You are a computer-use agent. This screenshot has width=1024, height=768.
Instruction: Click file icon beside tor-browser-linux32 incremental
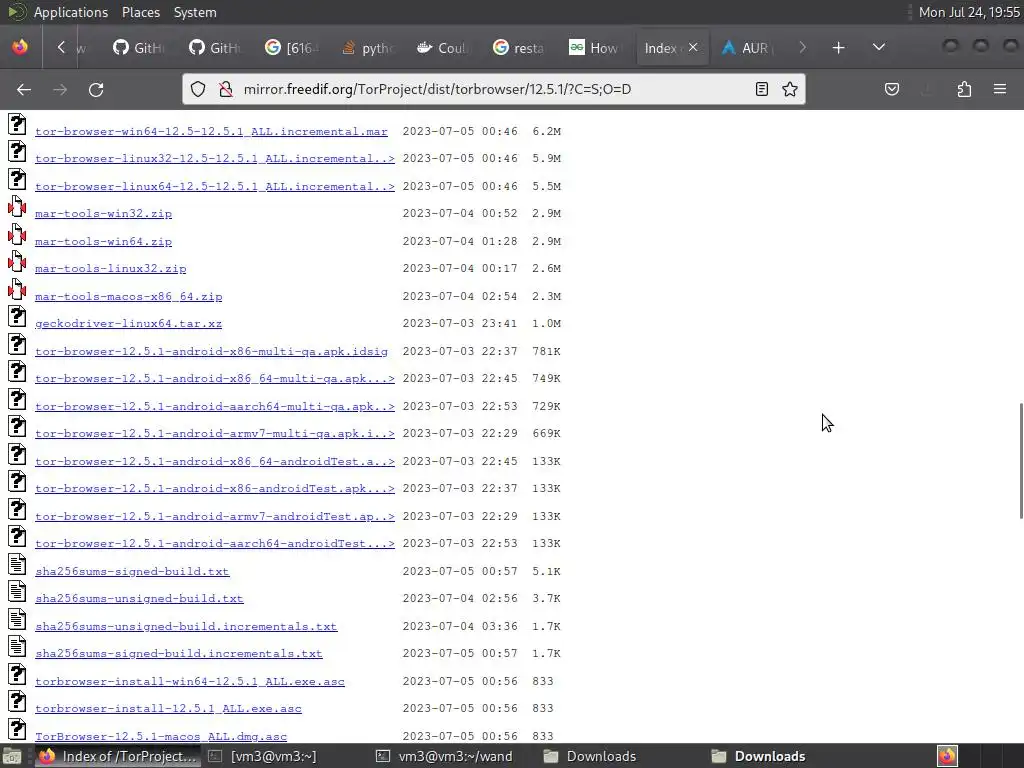click(17, 152)
